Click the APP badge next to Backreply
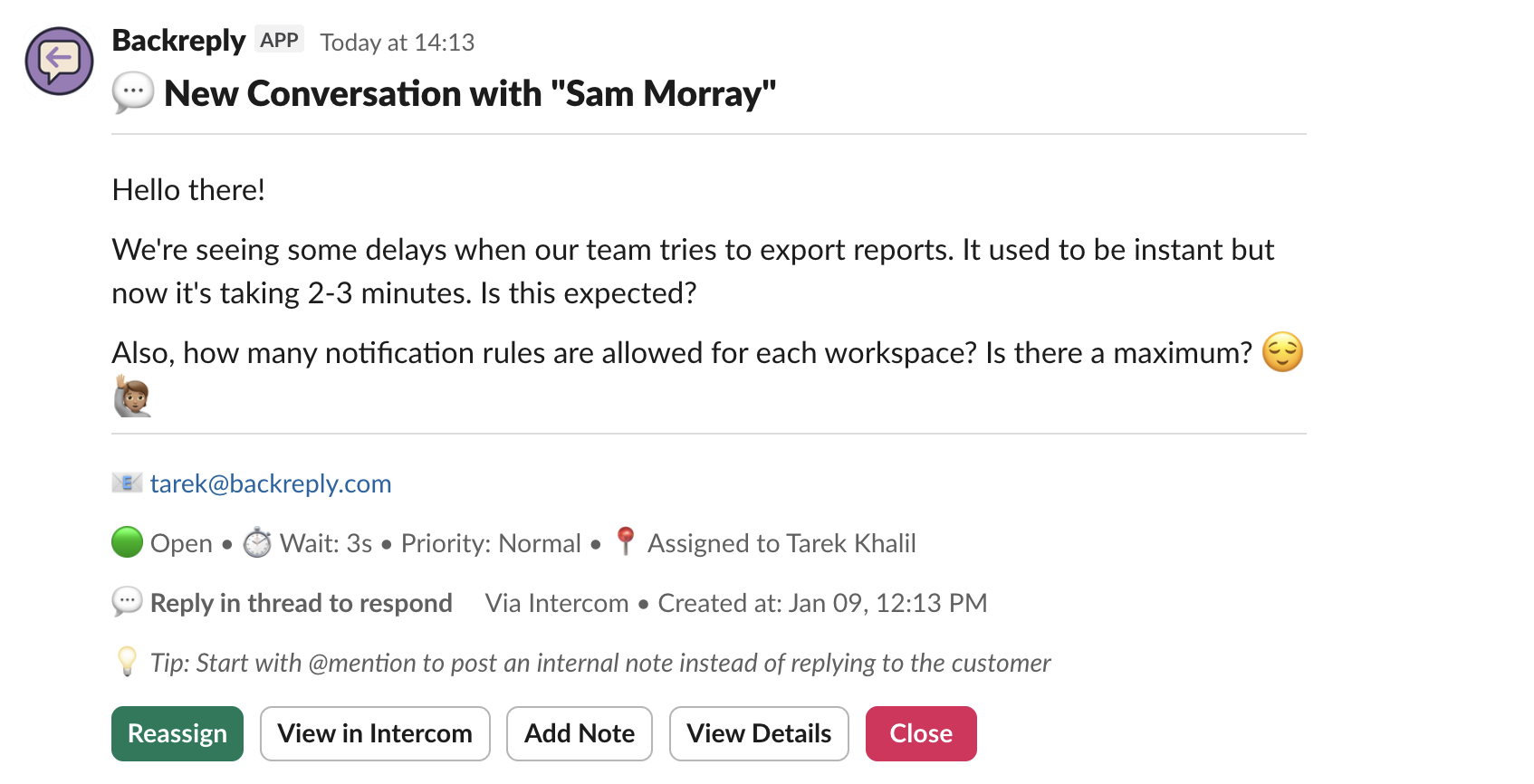Screen dimensions: 1534x784 coord(279,40)
